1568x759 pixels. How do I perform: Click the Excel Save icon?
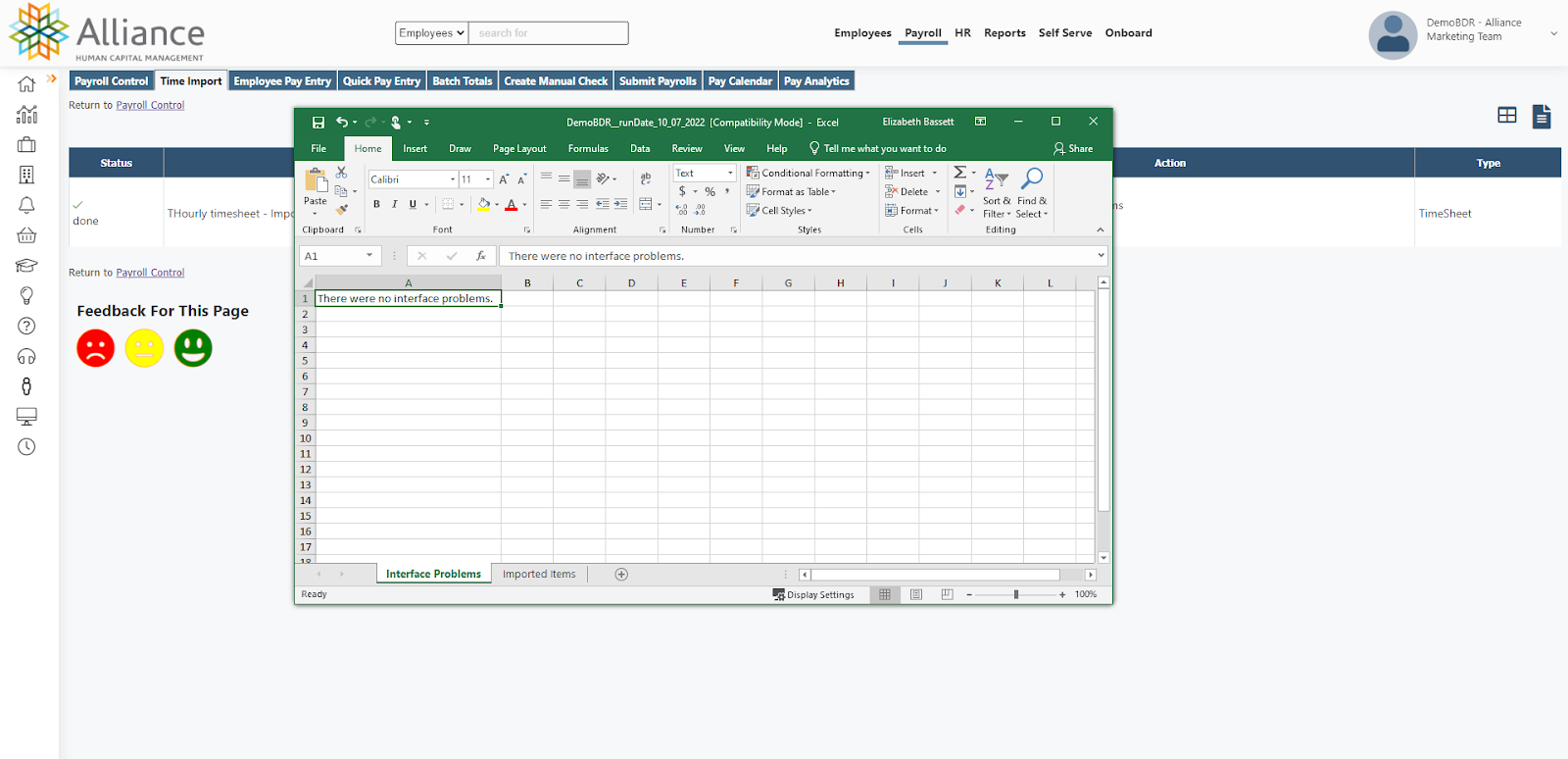pyautogui.click(x=318, y=123)
